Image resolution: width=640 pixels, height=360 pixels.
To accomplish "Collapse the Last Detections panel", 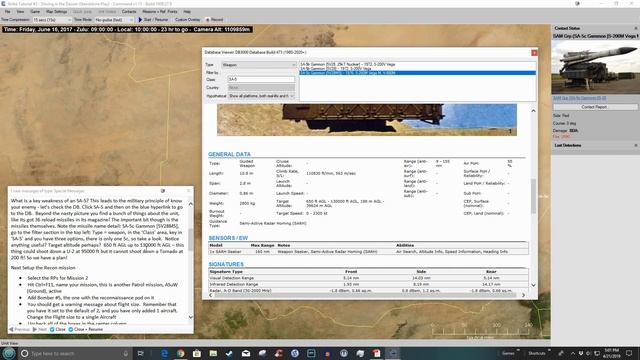I will click(x=636, y=145).
